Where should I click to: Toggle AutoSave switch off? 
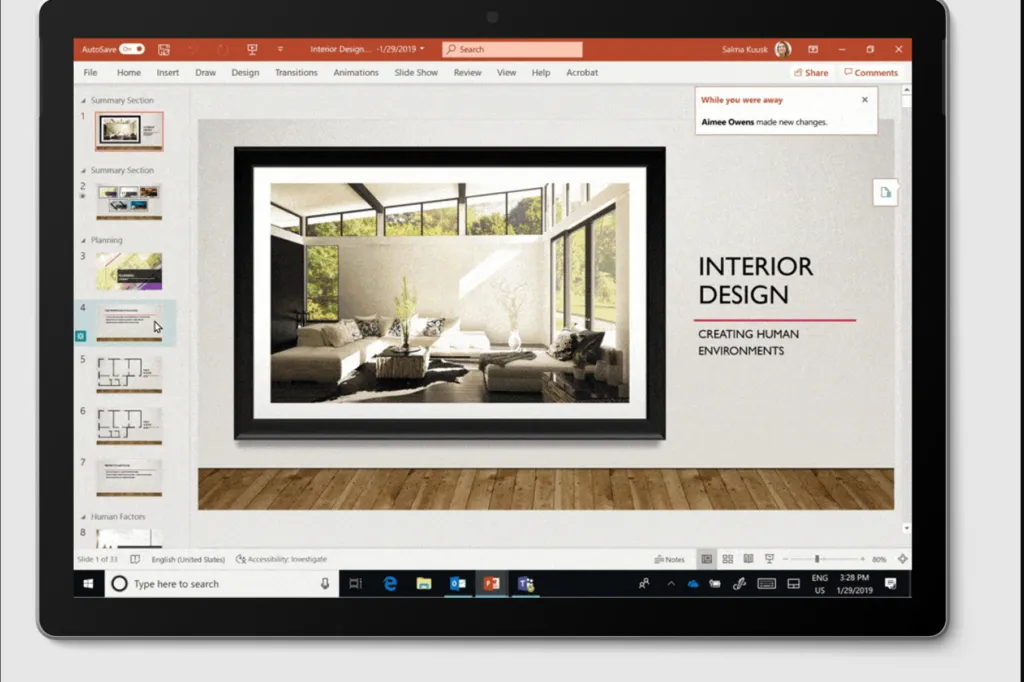[132, 49]
